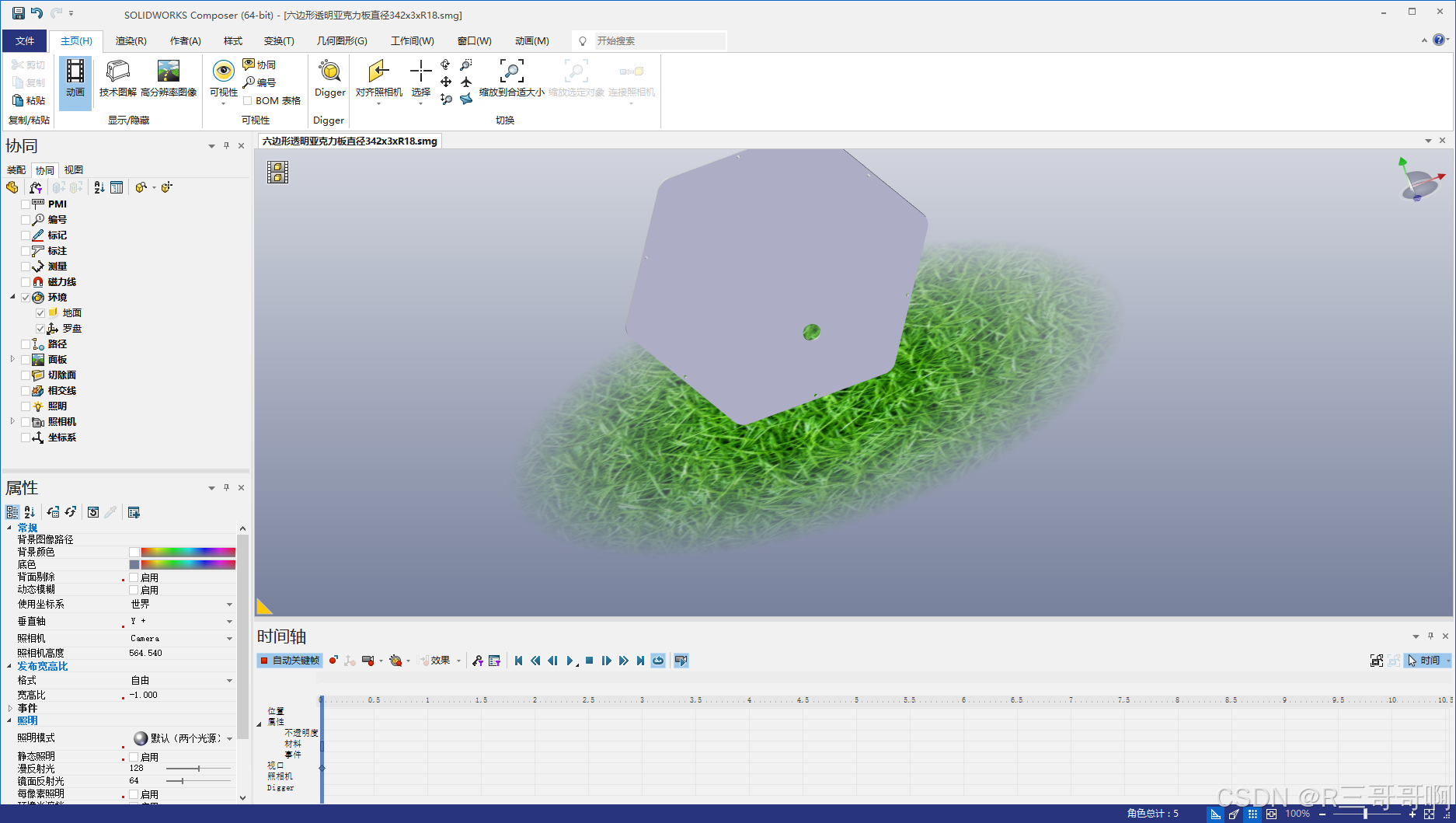Viewport: 1456px width, 823px height.
Task: Open the 窗口(W) menu
Action: point(474,40)
